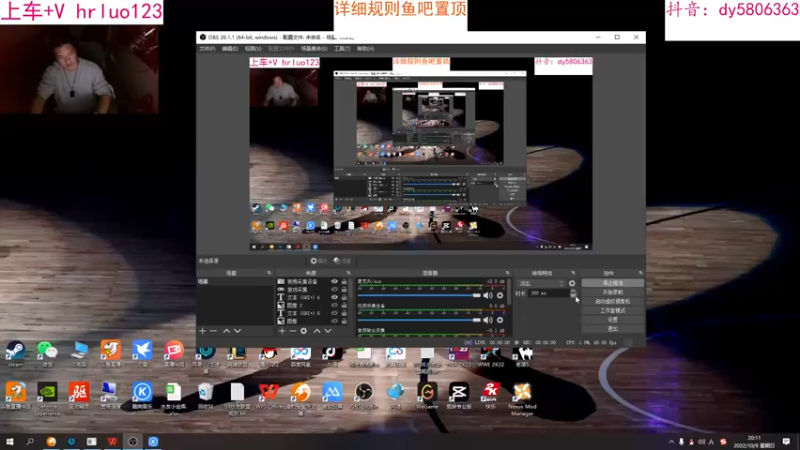Screen dimensions: 800x450
Task: Click the 开始录制 recording button
Action: pyautogui.click(x=612, y=292)
